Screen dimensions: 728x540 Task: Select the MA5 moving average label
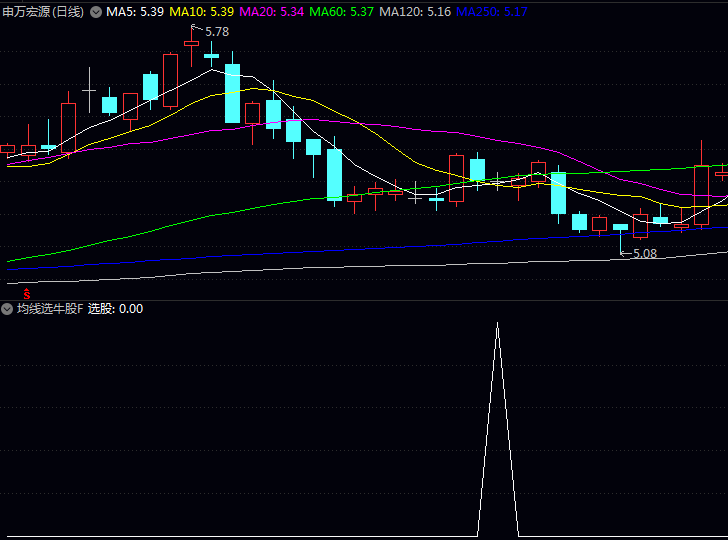tap(135, 12)
